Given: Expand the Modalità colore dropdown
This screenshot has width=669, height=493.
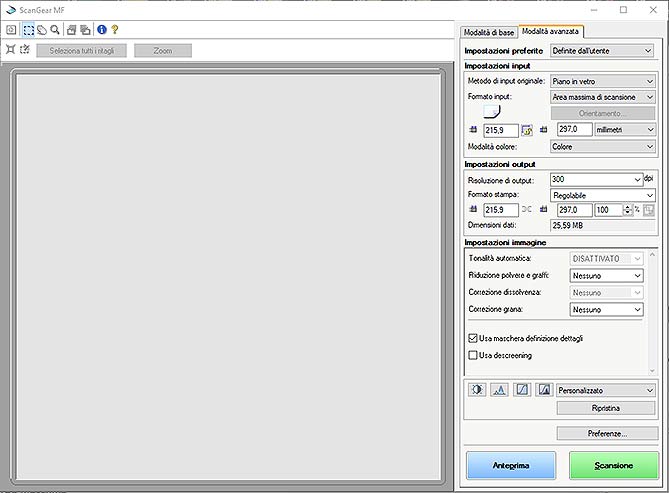Looking at the screenshot, I should [603, 146].
